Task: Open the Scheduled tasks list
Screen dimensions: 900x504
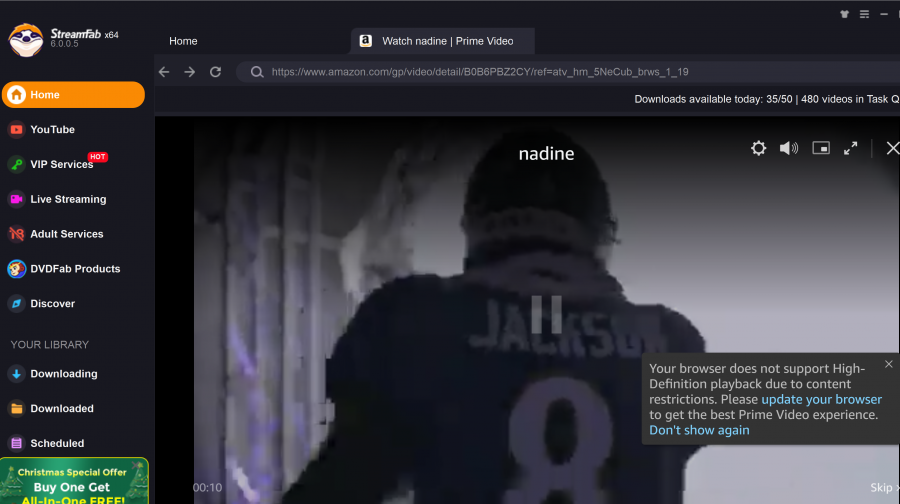Action: [x=57, y=443]
